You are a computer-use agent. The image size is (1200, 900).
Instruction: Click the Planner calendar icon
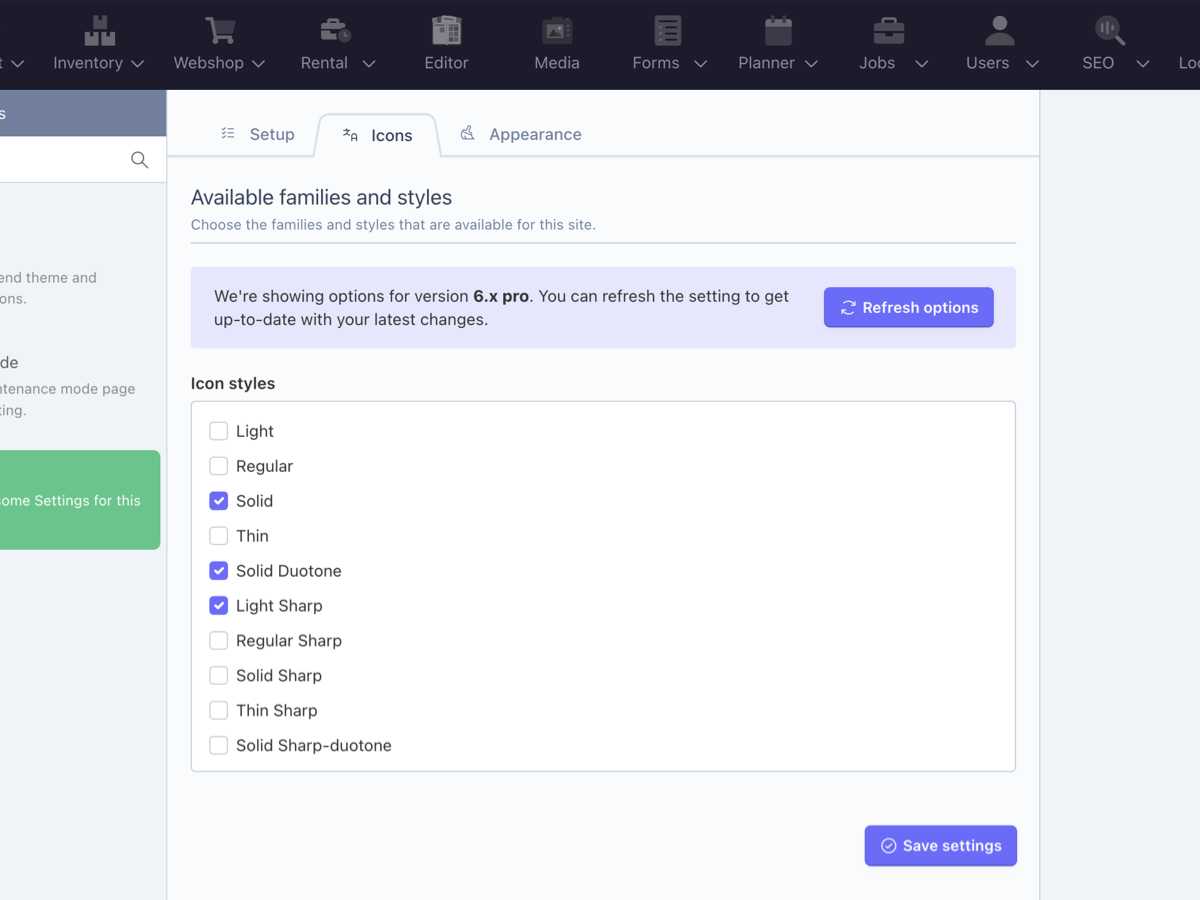click(778, 30)
